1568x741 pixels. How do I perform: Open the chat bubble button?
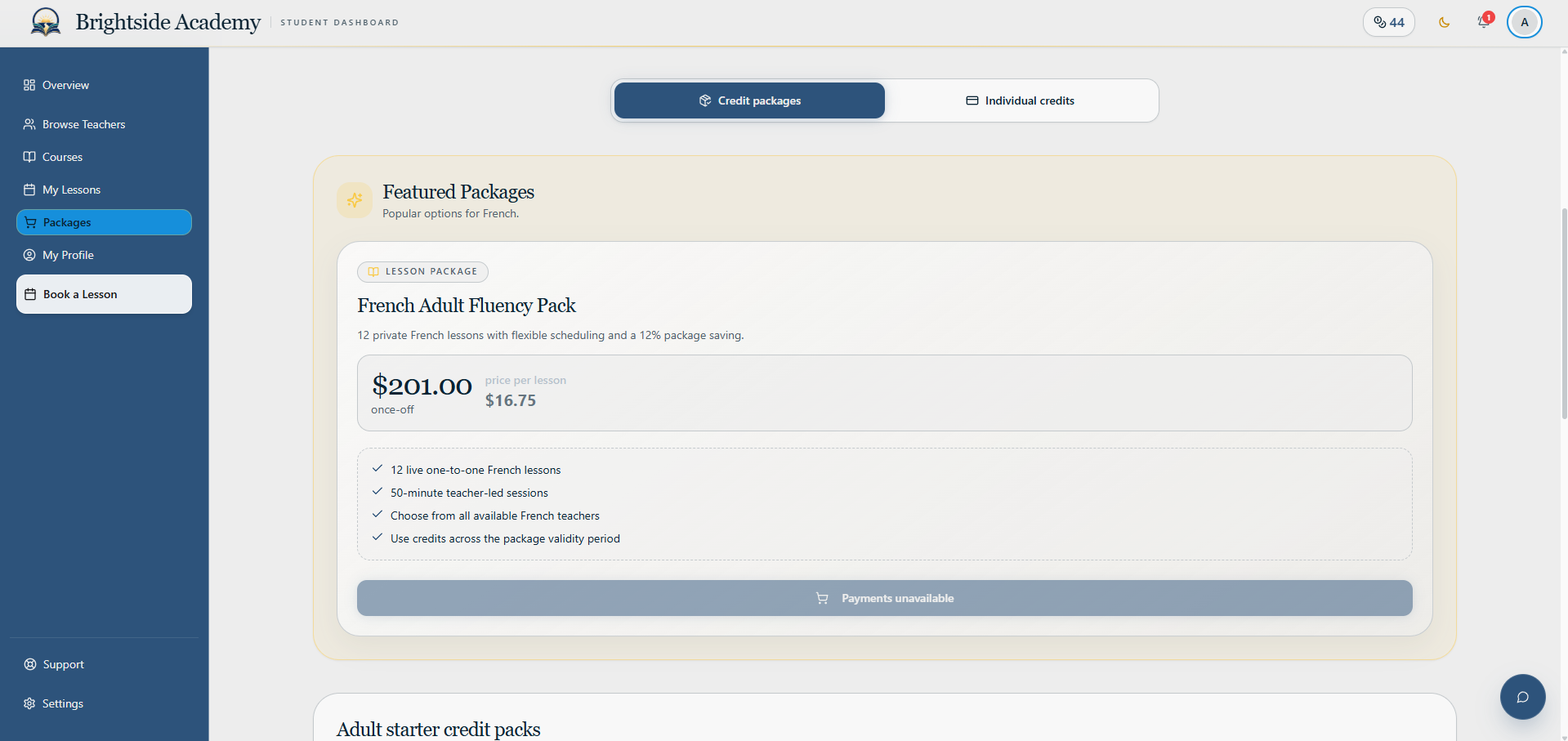(1522, 697)
